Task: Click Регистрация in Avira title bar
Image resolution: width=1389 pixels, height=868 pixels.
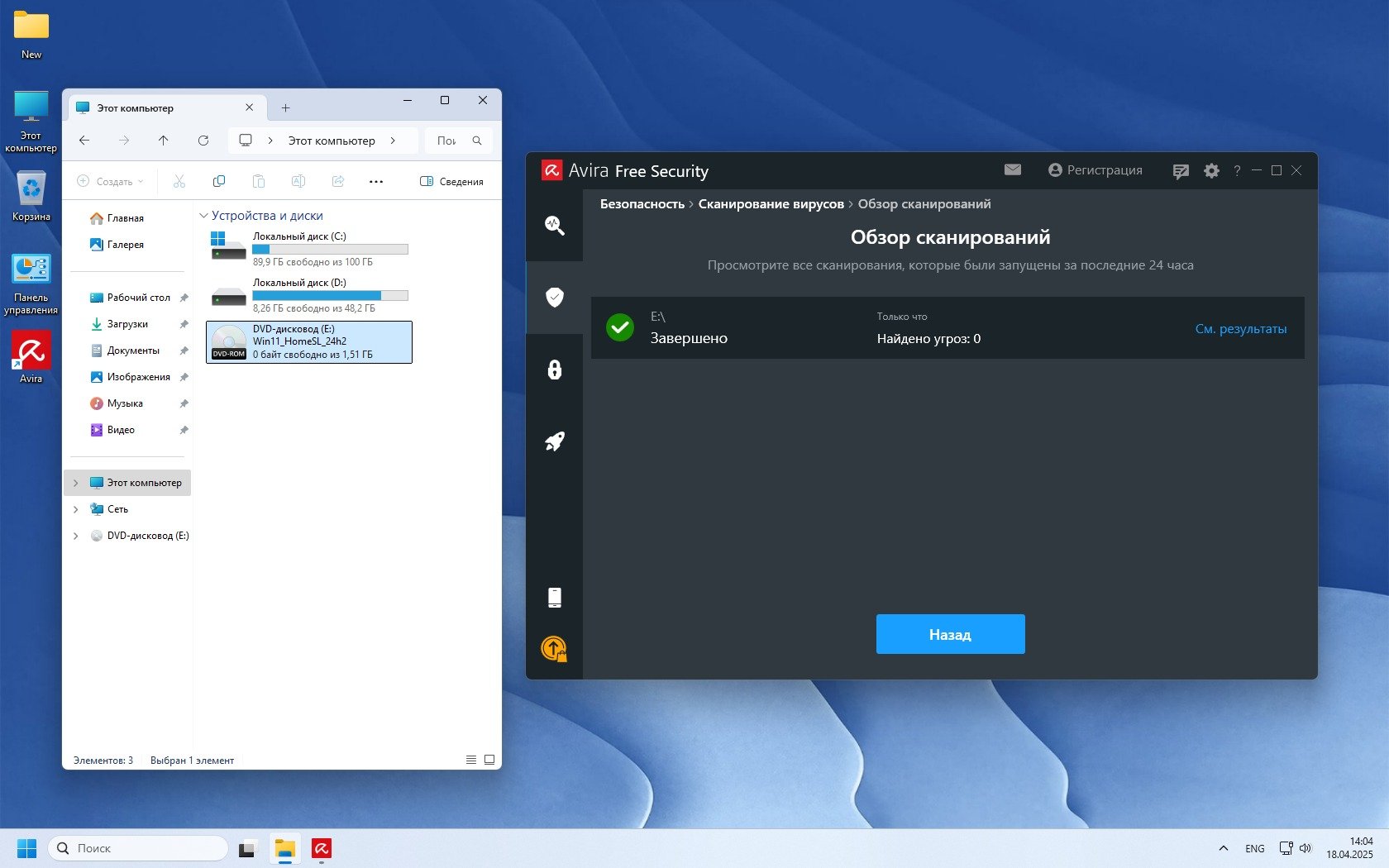Action: pos(1095,170)
